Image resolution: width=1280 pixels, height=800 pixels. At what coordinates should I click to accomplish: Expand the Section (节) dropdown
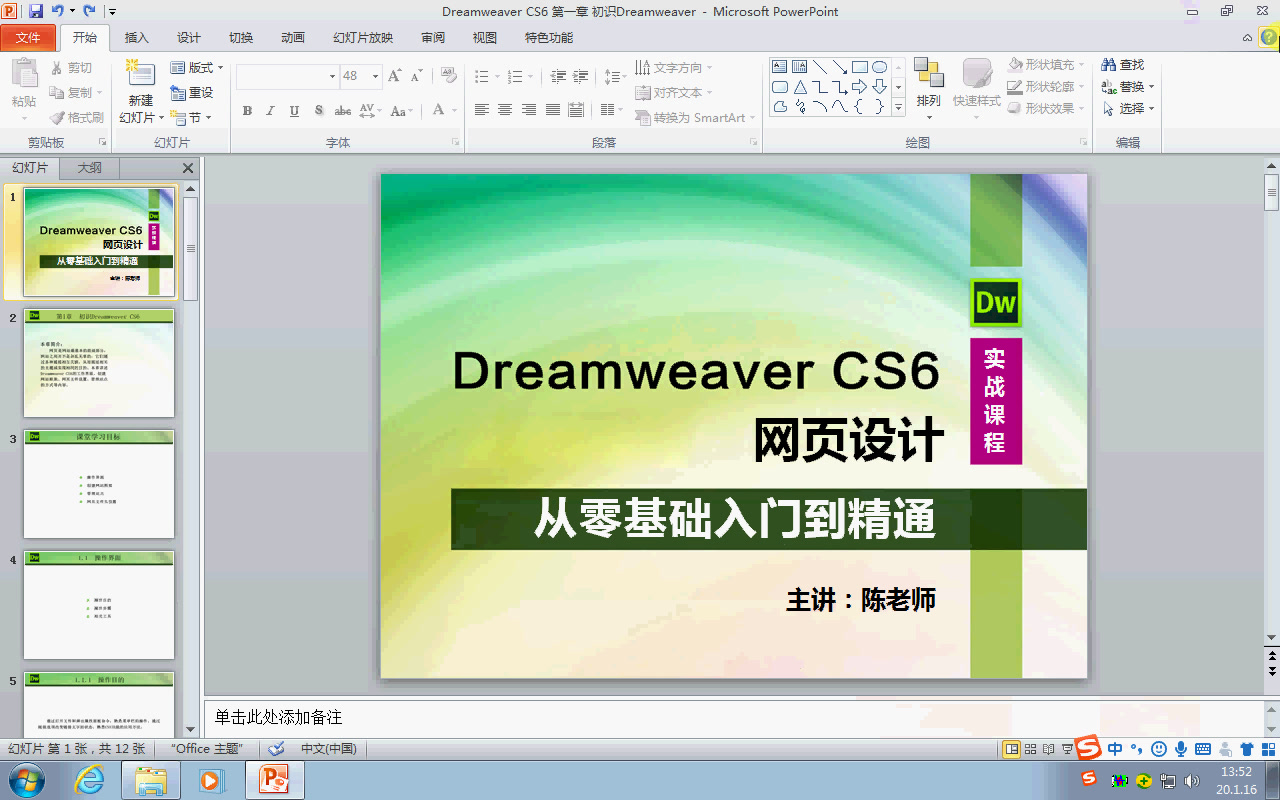pos(191,117)
